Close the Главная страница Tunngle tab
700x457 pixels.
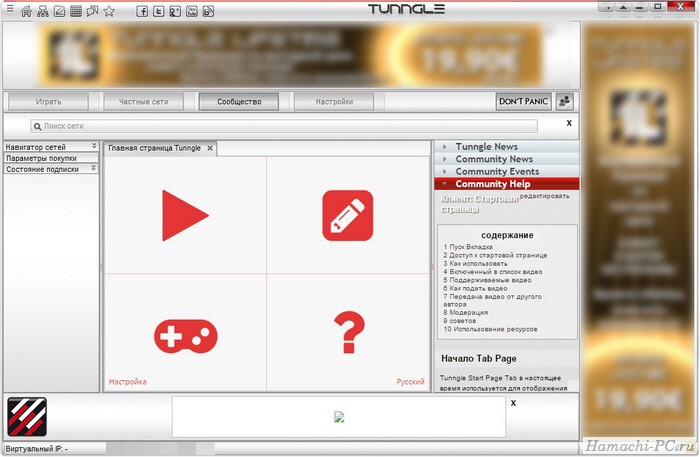(210, 148)
